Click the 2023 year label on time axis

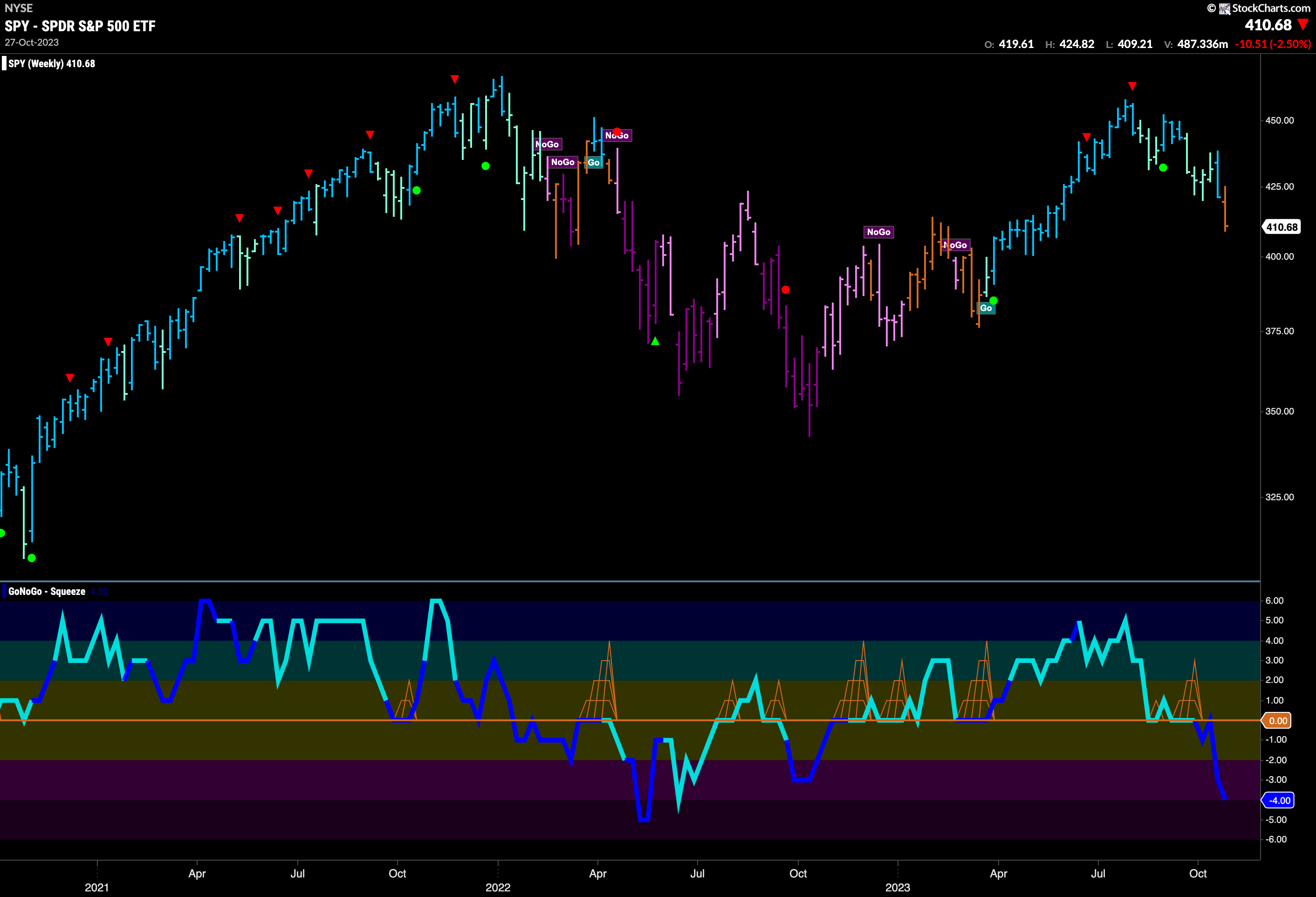point(898,887)
